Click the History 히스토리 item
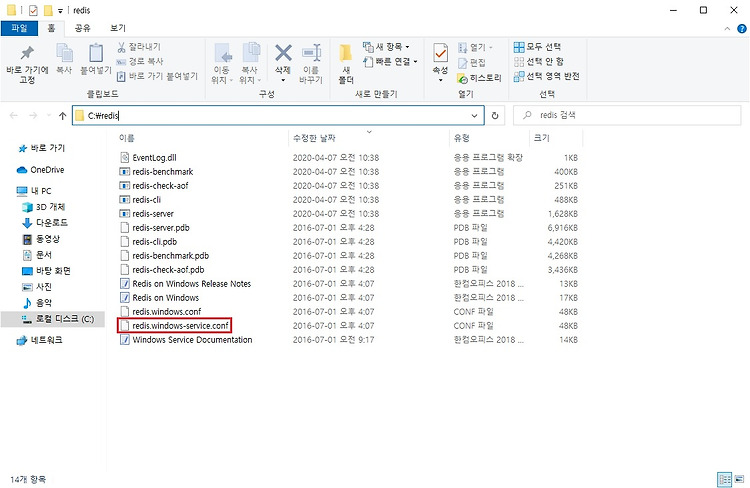 point(479,78)
